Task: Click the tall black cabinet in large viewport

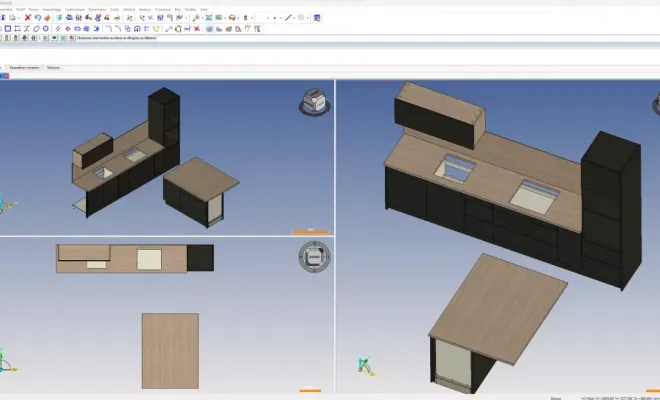Action: (611, 211)
